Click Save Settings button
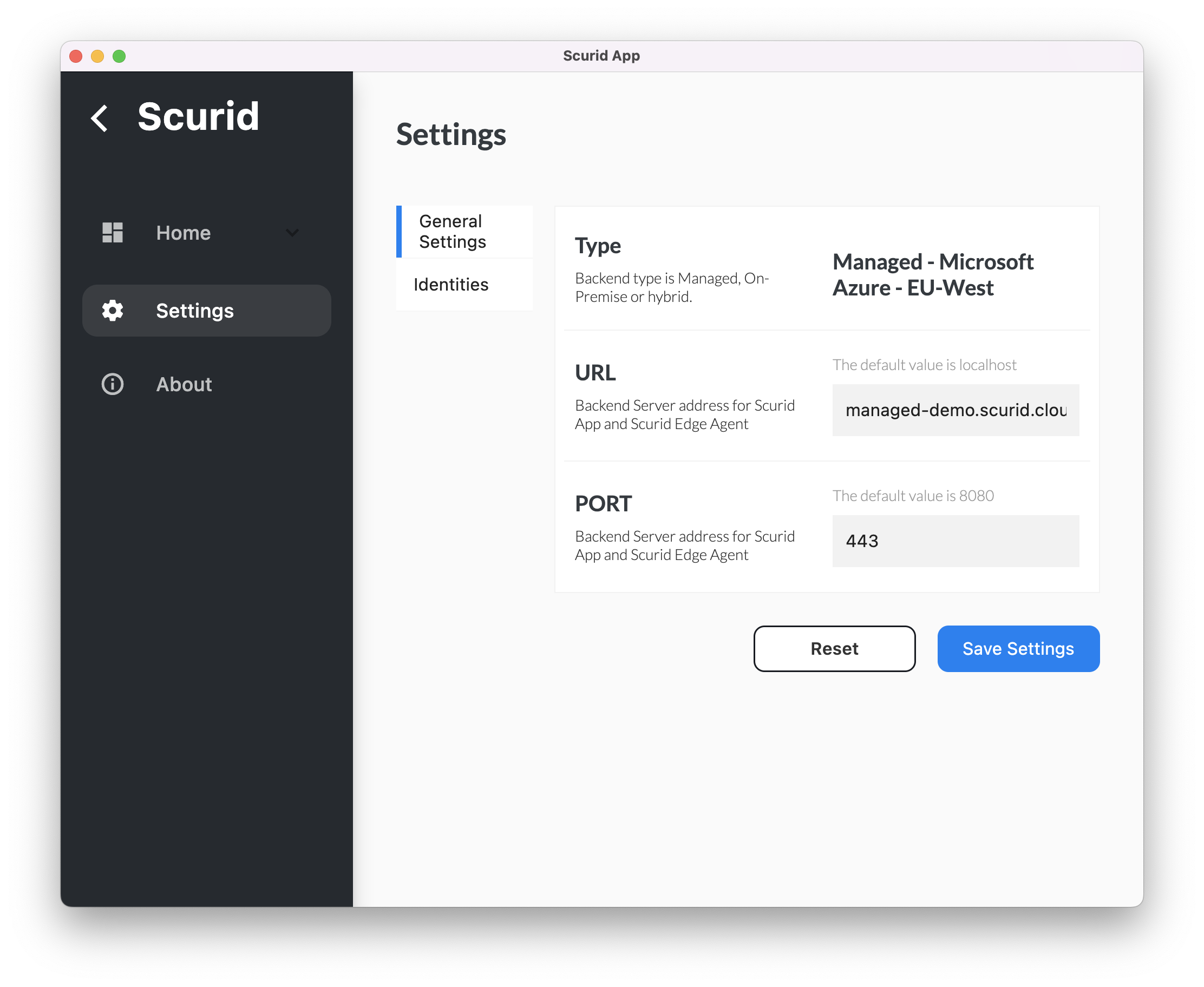This screenshot has height=987, width=1204. pos(1018,648)
